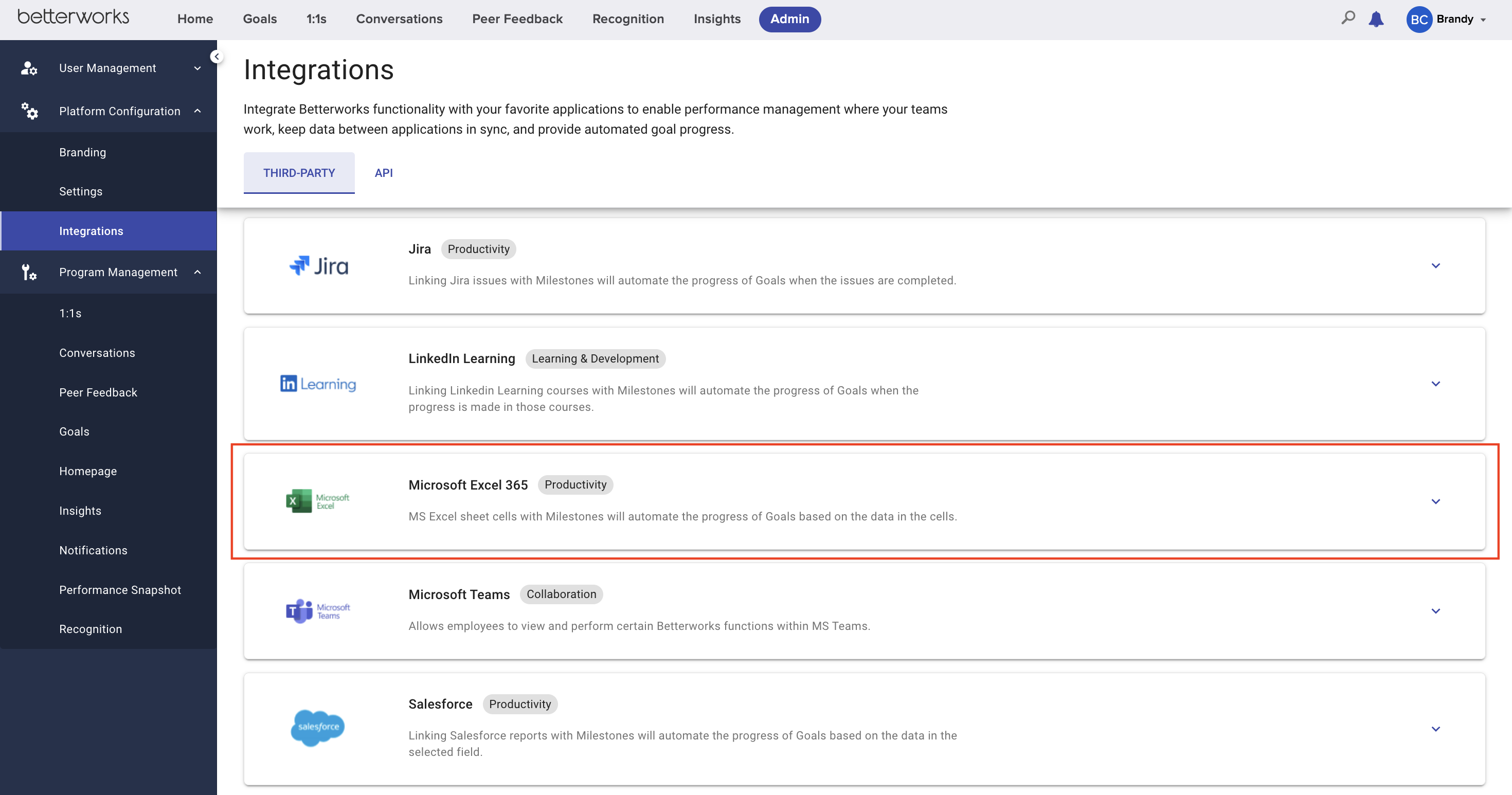Collapse the sidebar with arrow button

(217, 57)
